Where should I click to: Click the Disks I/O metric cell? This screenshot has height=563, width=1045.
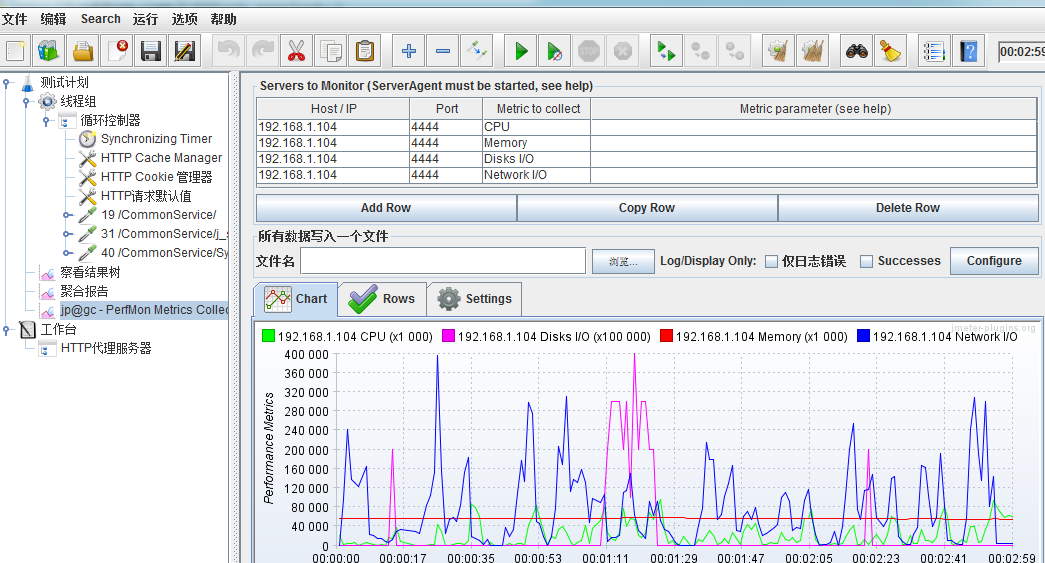click(x=536, y=159)
